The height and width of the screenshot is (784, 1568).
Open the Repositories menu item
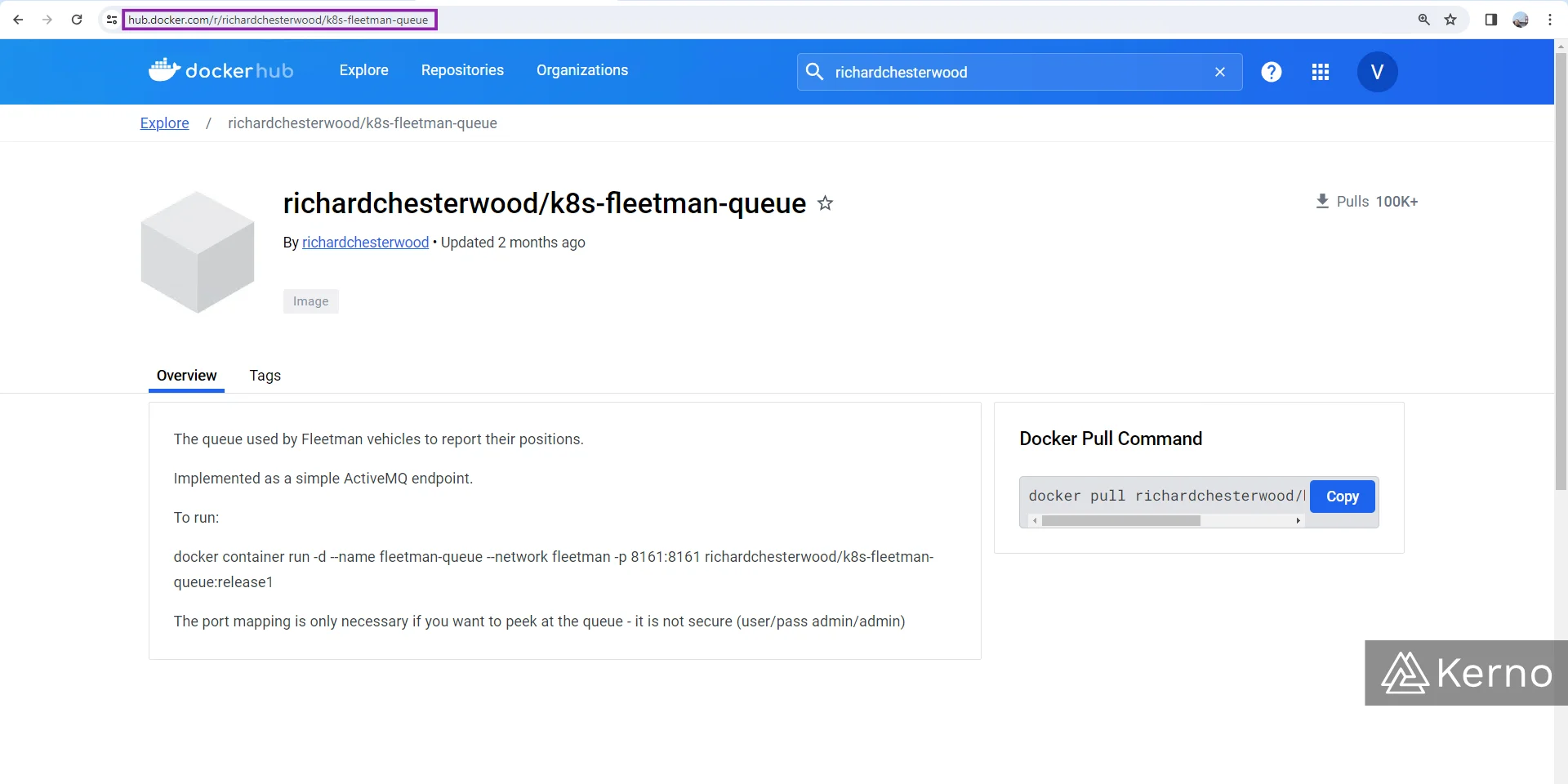462,70
